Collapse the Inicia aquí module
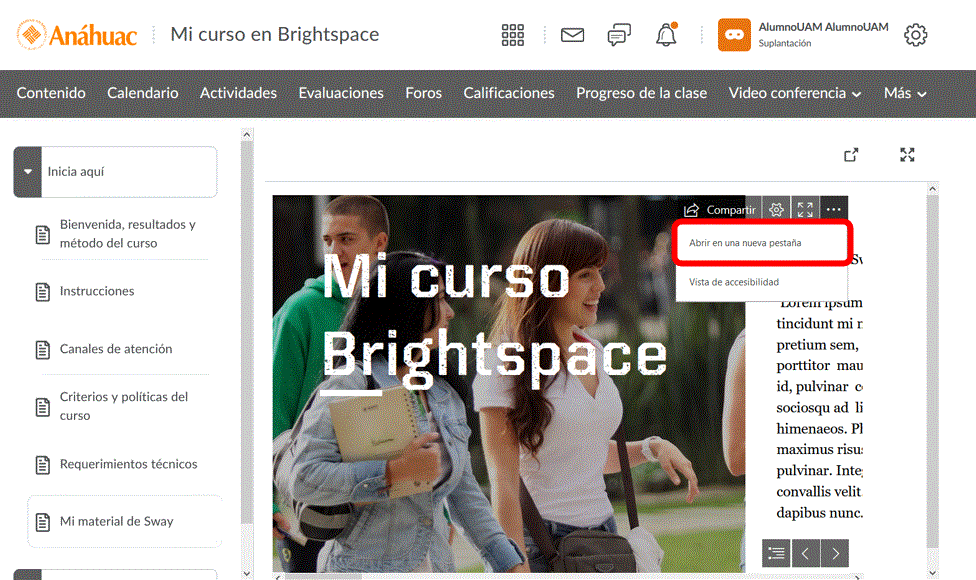This screenshot has width=976, height=580. click(x=28, y=172)
